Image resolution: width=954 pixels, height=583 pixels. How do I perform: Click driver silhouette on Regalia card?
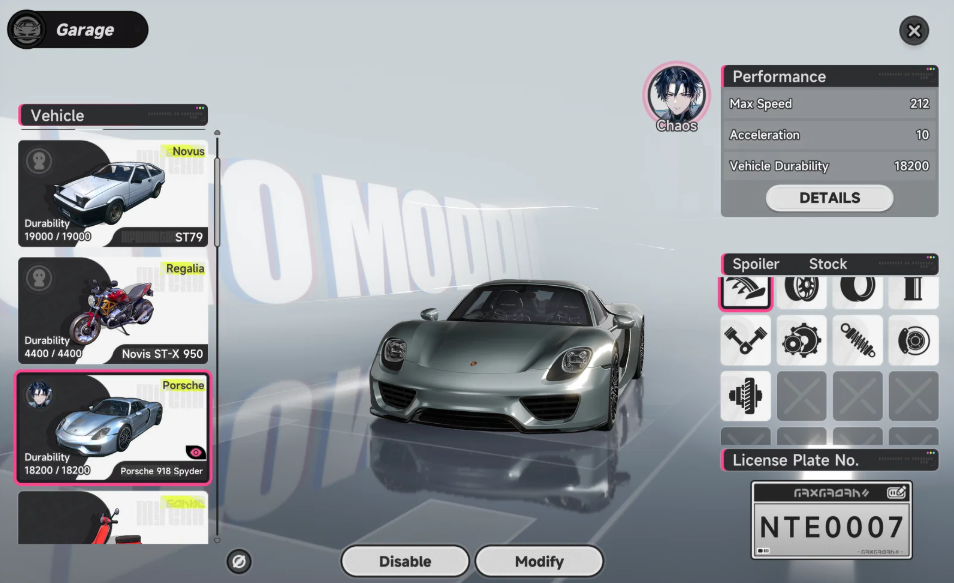point(39,278)
